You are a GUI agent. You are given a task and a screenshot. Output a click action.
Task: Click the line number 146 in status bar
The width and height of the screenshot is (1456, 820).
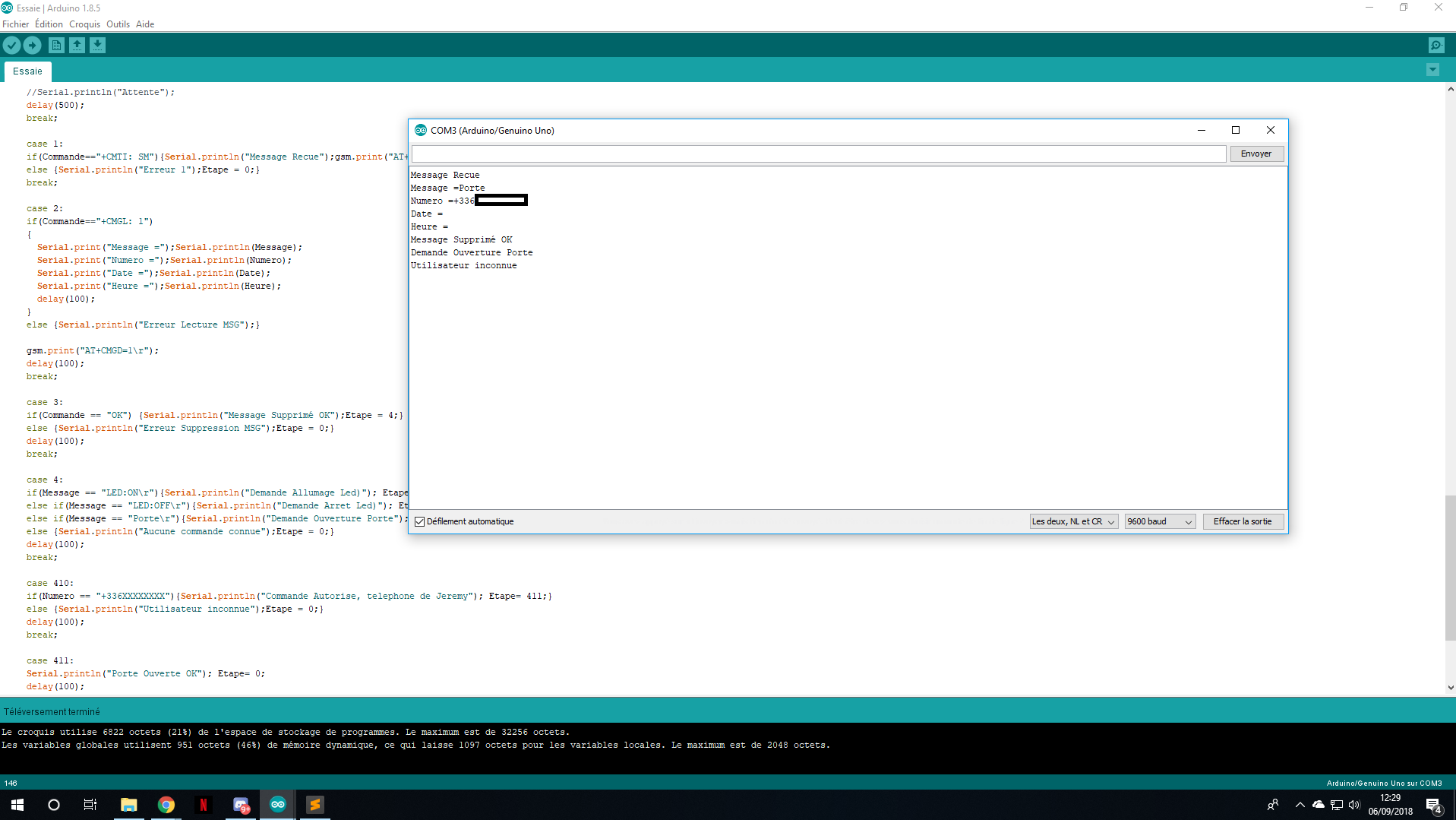[x=11, y=784]
